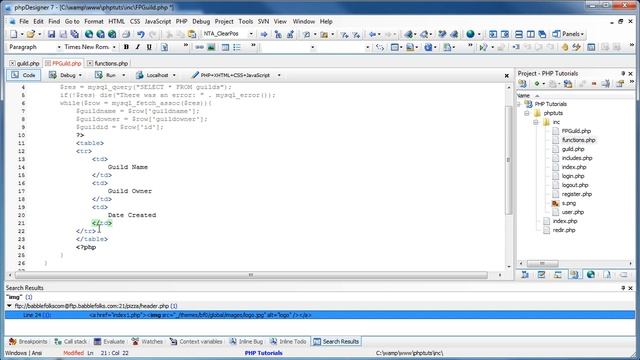Screen dimensions: 640x360
Task: Collapse the phptuts folder in project tree
Action: (527, 113)
